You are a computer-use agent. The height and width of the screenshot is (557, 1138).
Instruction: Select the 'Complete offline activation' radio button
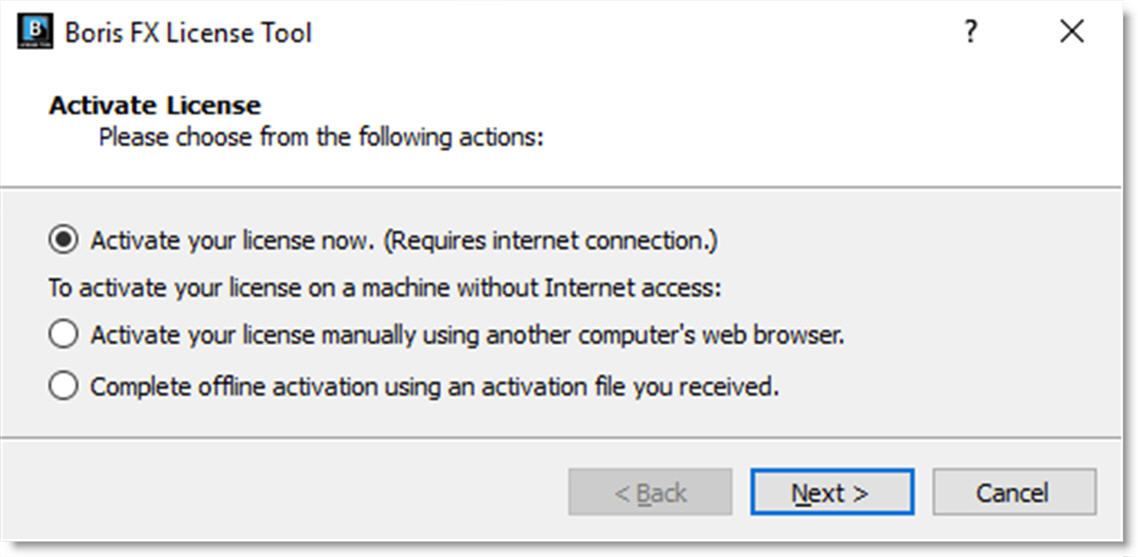63,386
